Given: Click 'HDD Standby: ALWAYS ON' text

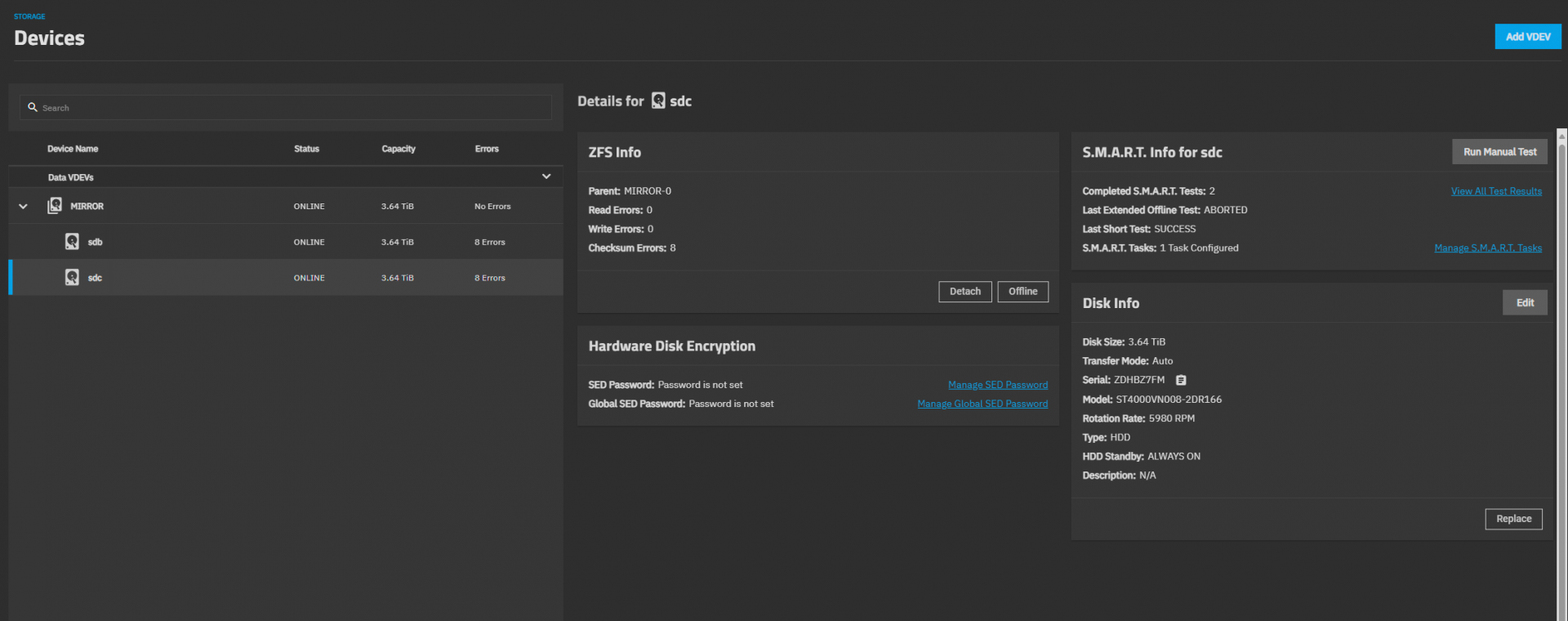Looking at the screenshot, I should point(1141,457).
